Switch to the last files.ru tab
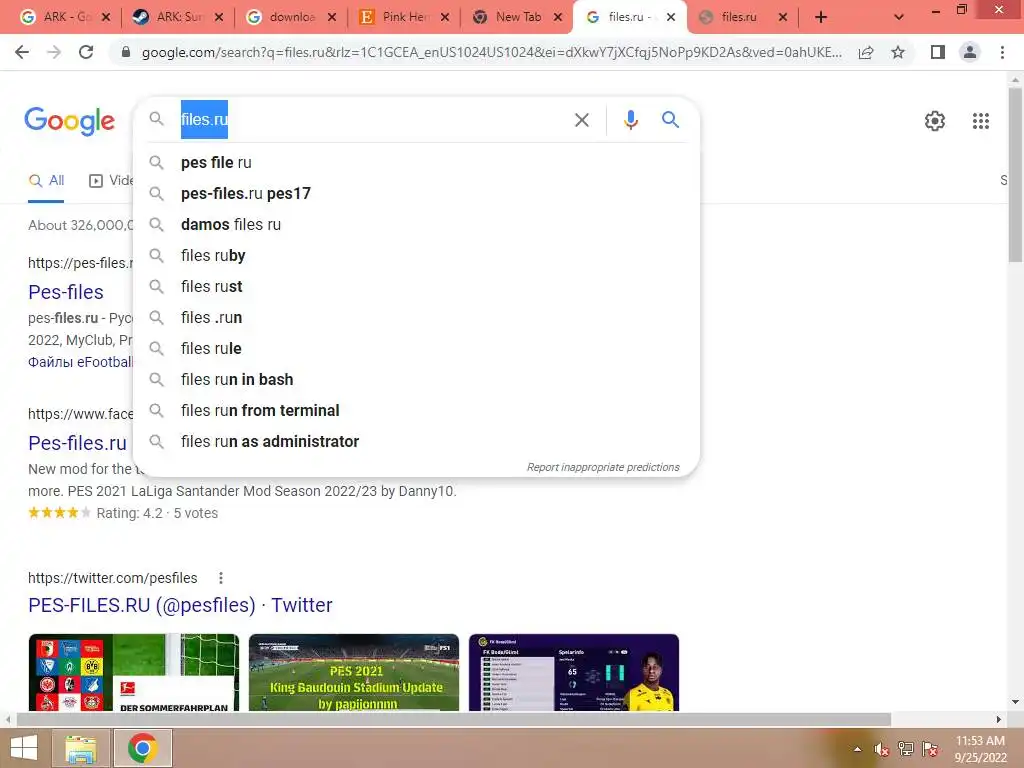This screenshot has width=1024, height=768. (x=743, y=17)
